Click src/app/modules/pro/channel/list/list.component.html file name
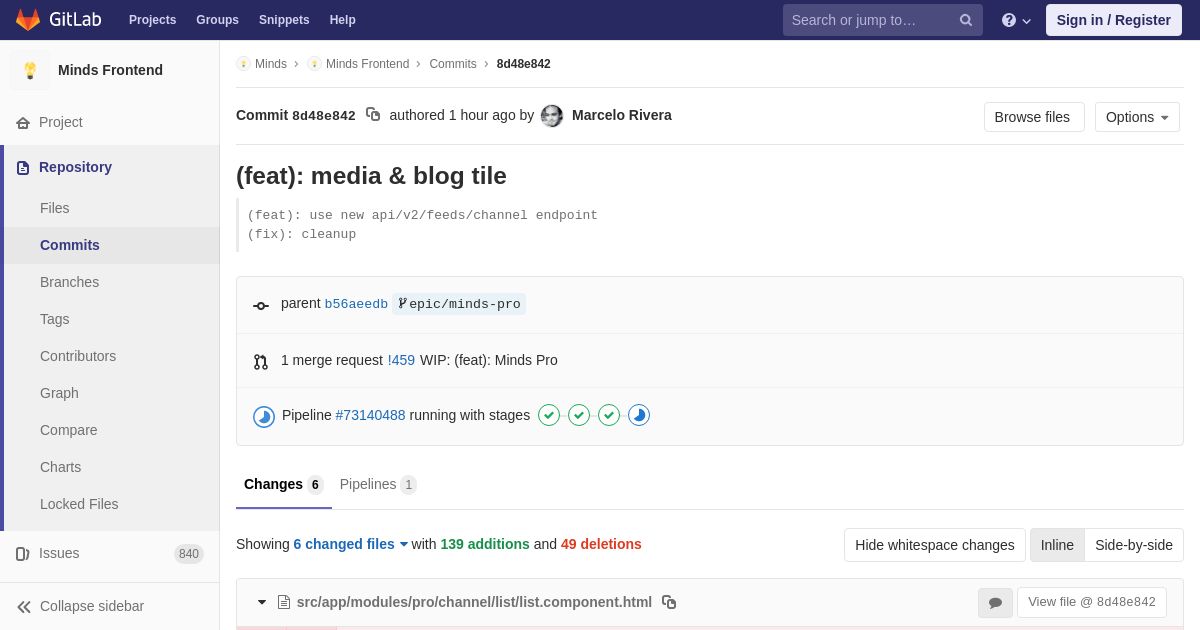Image resolution: width=1200 pixels, height=630 pixels. 474,602
